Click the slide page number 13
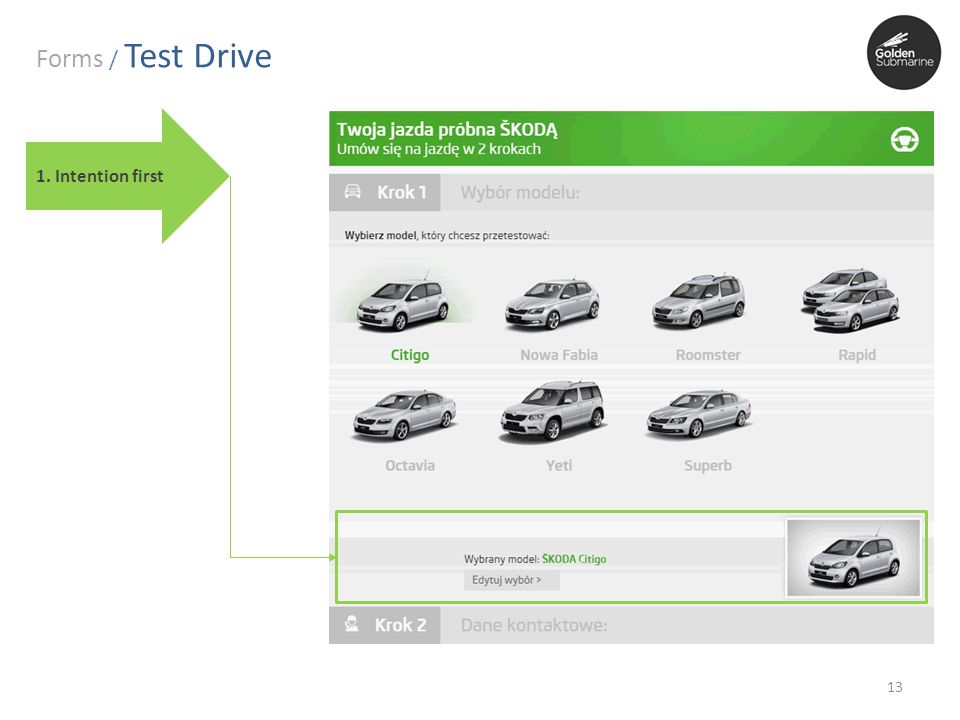 (894, 687)
